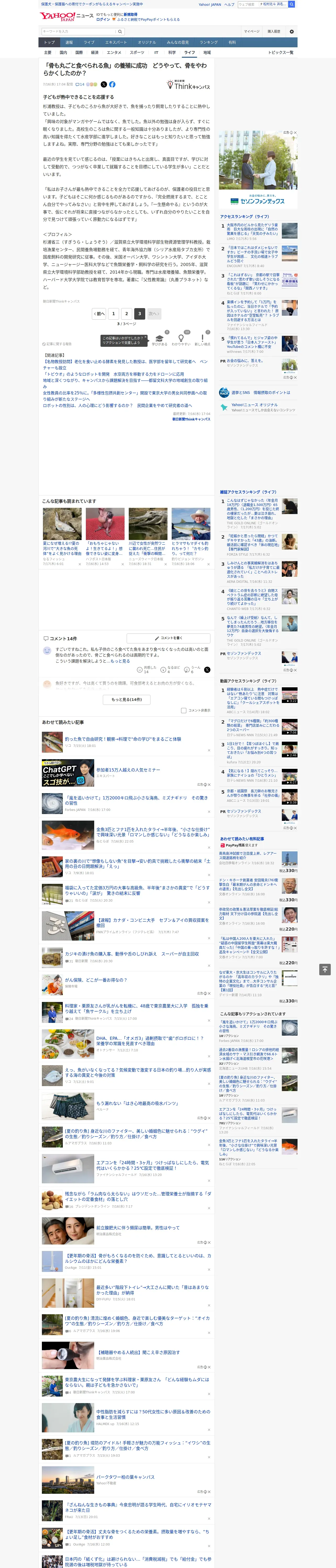Image resolution: width=336 pixels, height=1568 pixels.
Task: Click the 新しい視点 exclamation reaction
Action: (203, 338)
